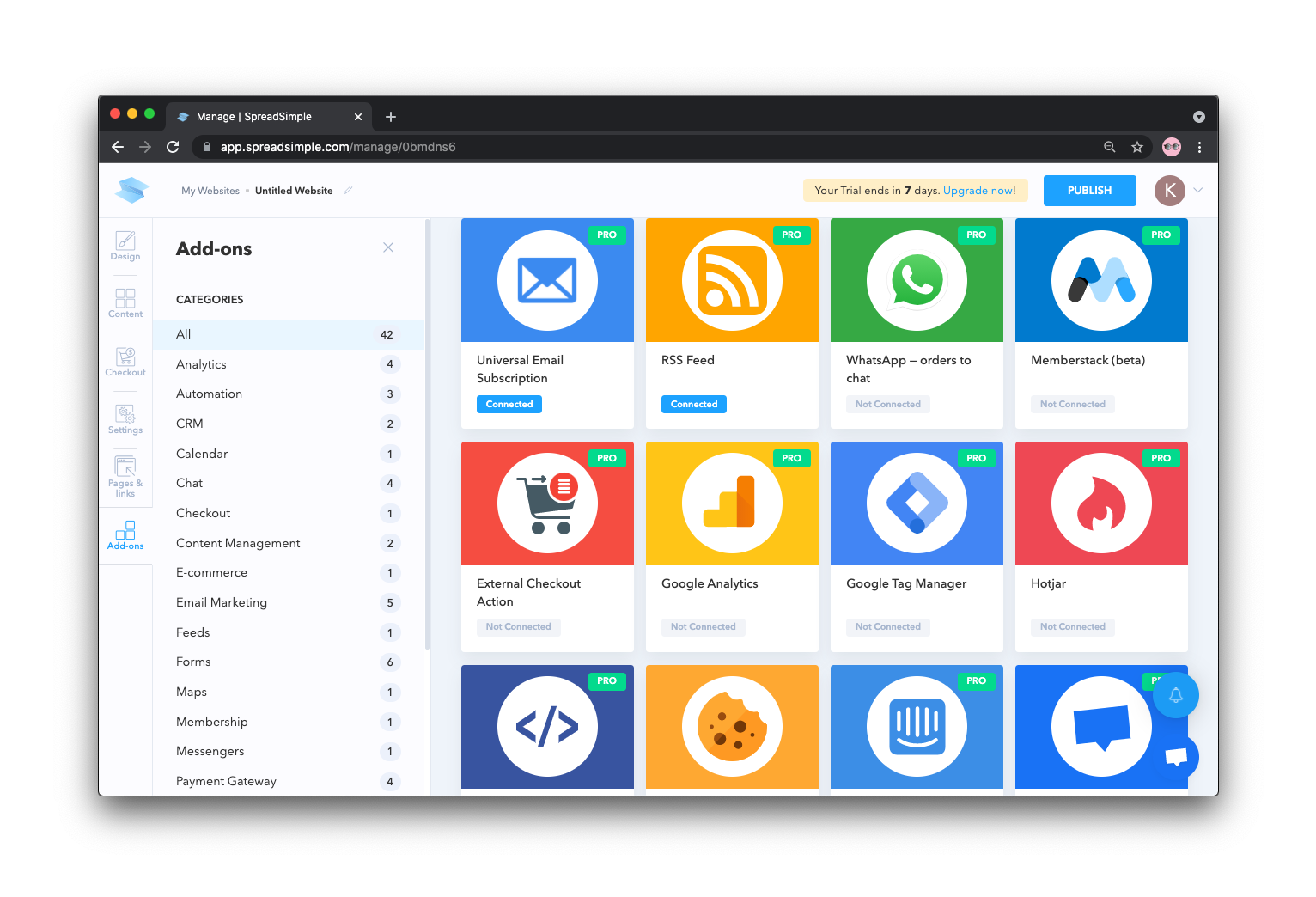
Task: Open the blue chat-bubble add-on icon
Action: point(1101,727)
